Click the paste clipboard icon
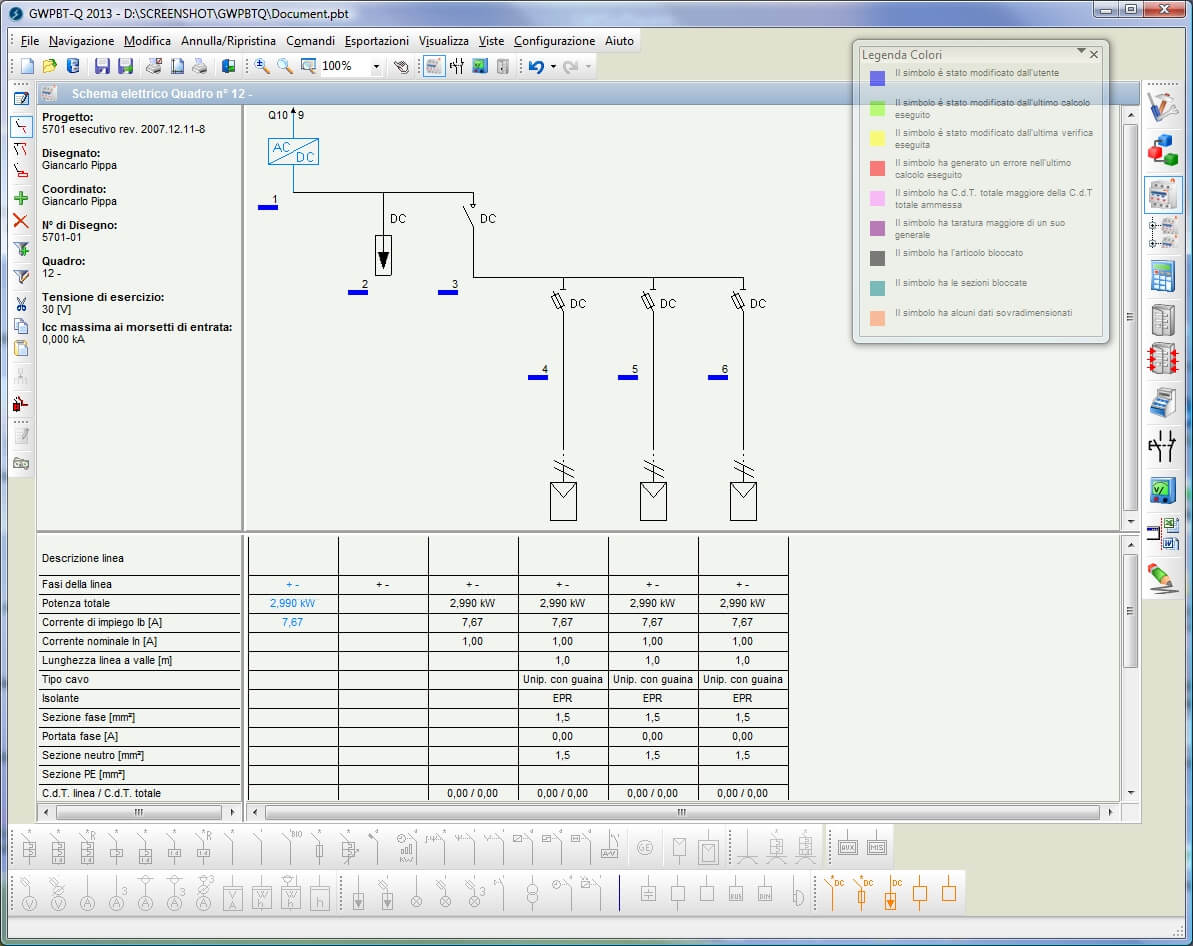Viewport: 1193px width, 946px height. pos(21,348)
